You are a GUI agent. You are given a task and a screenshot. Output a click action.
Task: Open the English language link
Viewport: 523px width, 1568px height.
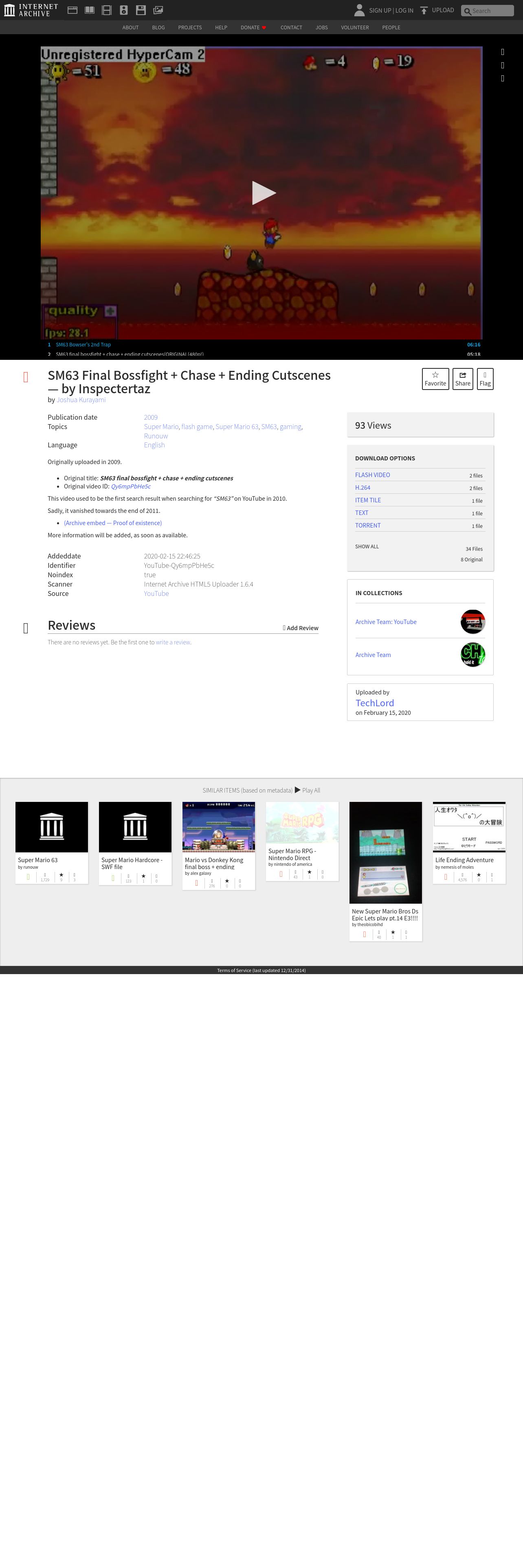pyautogui.click(x=154, y=445)
